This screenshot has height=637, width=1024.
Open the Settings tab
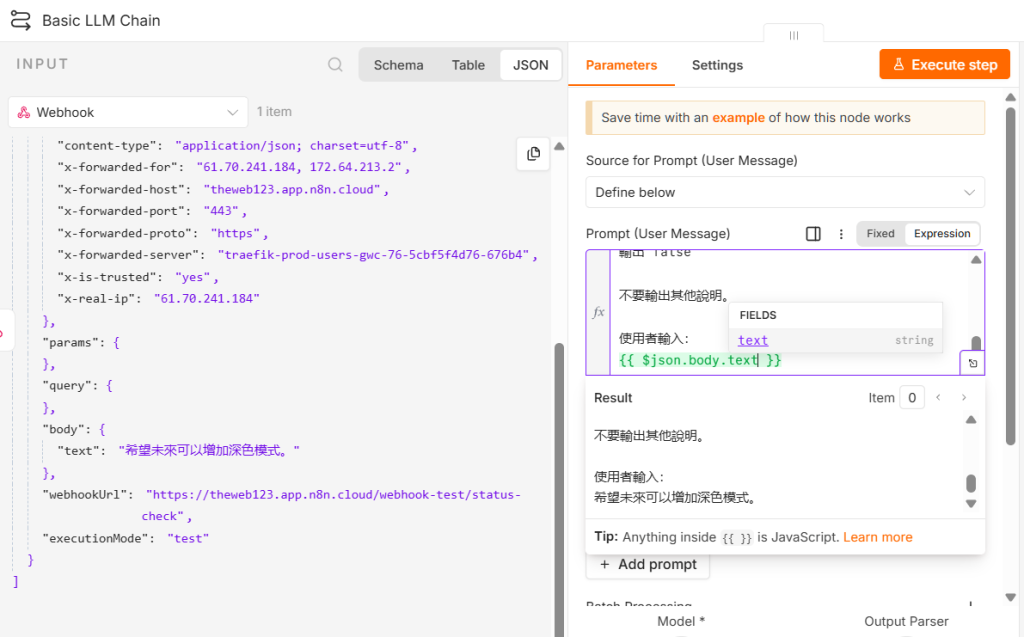click(717, 65)
